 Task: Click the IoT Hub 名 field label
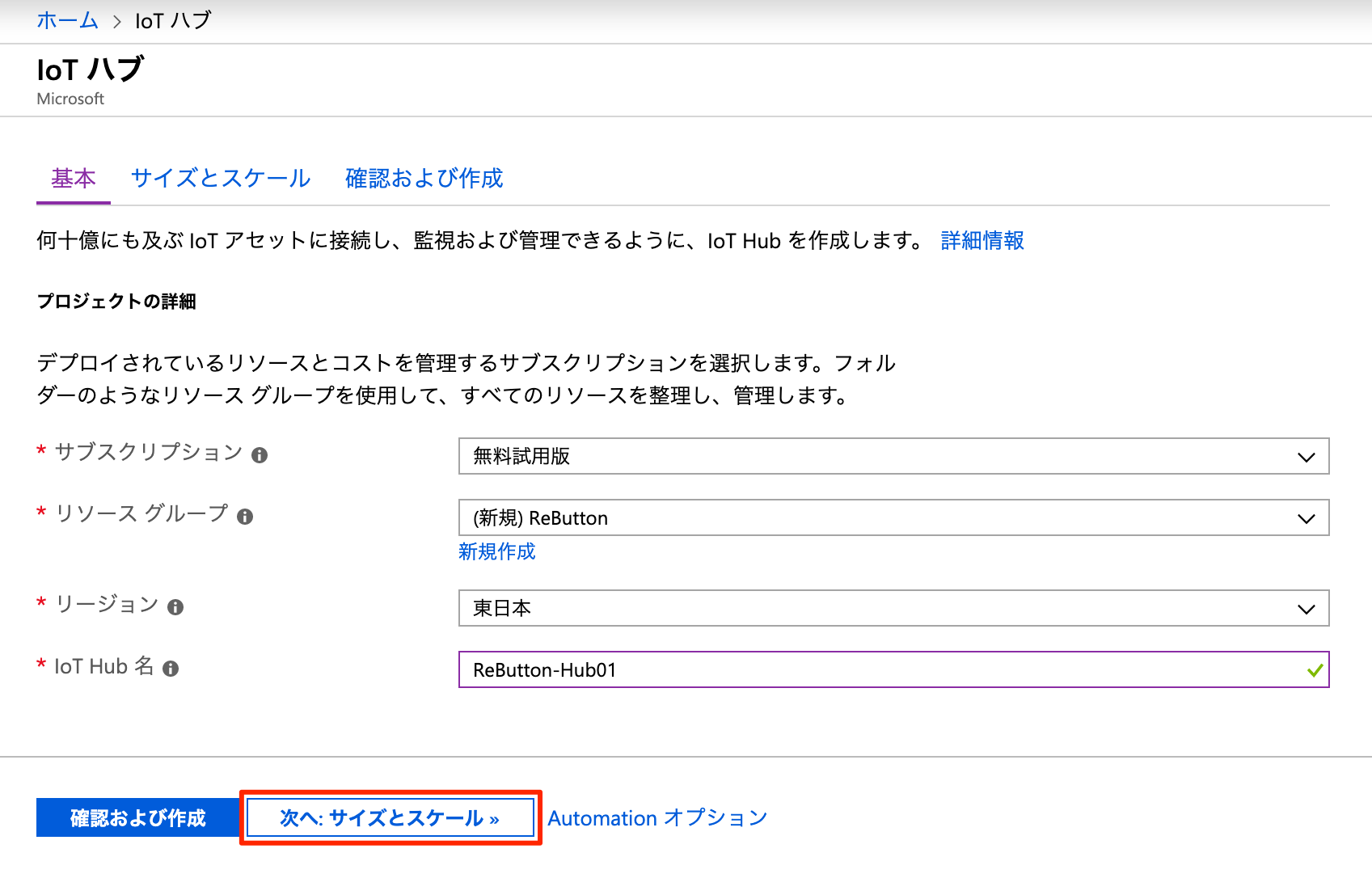(104, 665)
